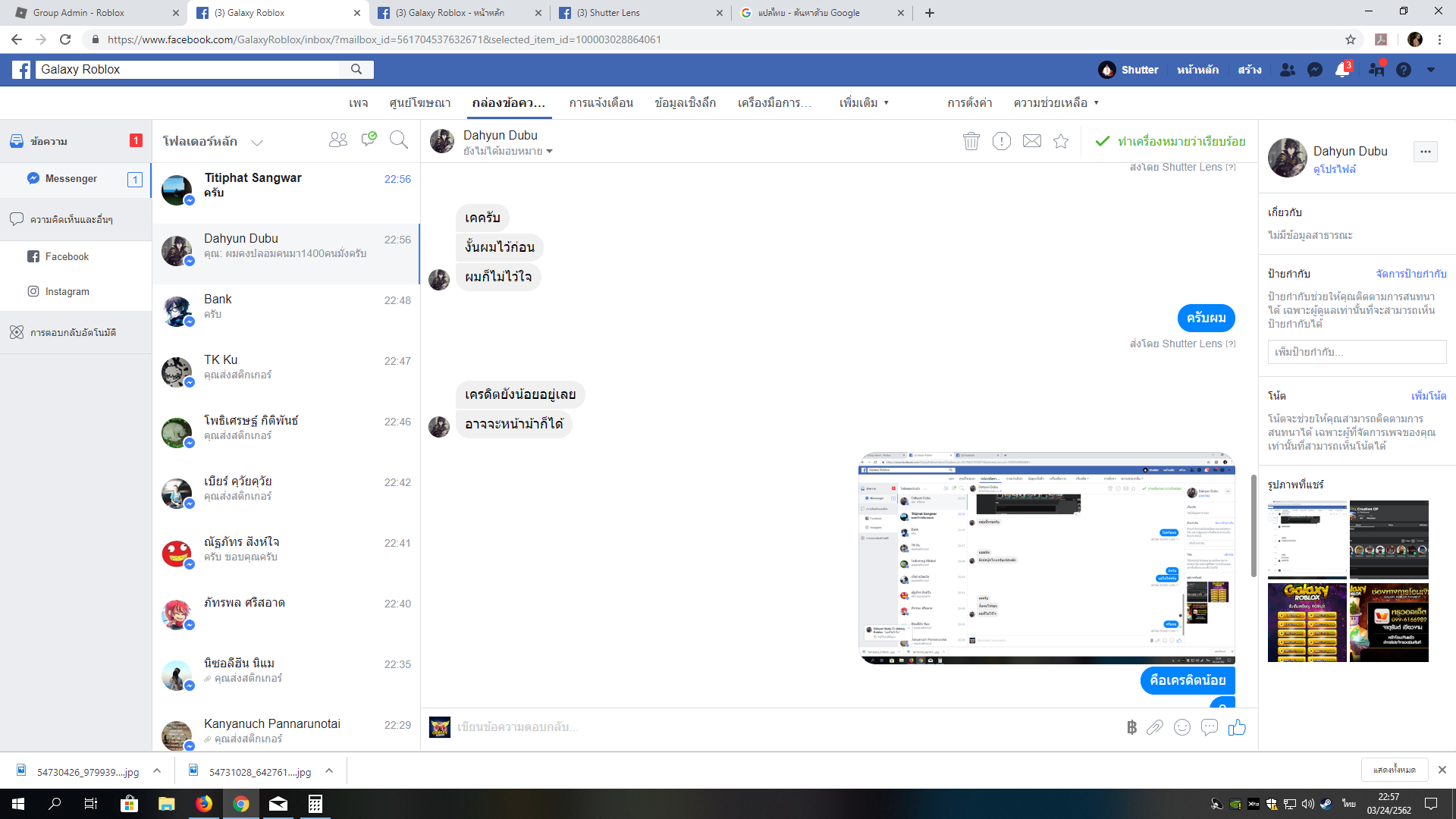Click the เพิ่มโน้ต link
The width and height of the screenshot is (1456, 819).
(x=1429, y=396)
